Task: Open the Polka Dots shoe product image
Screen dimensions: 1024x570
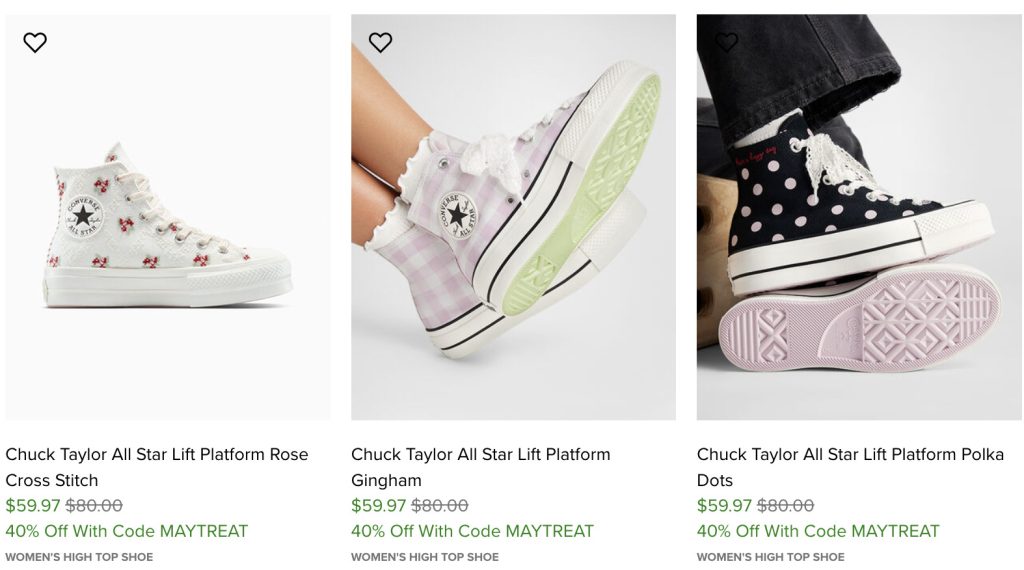Action: pyautogui.click(x=858, y=230)
